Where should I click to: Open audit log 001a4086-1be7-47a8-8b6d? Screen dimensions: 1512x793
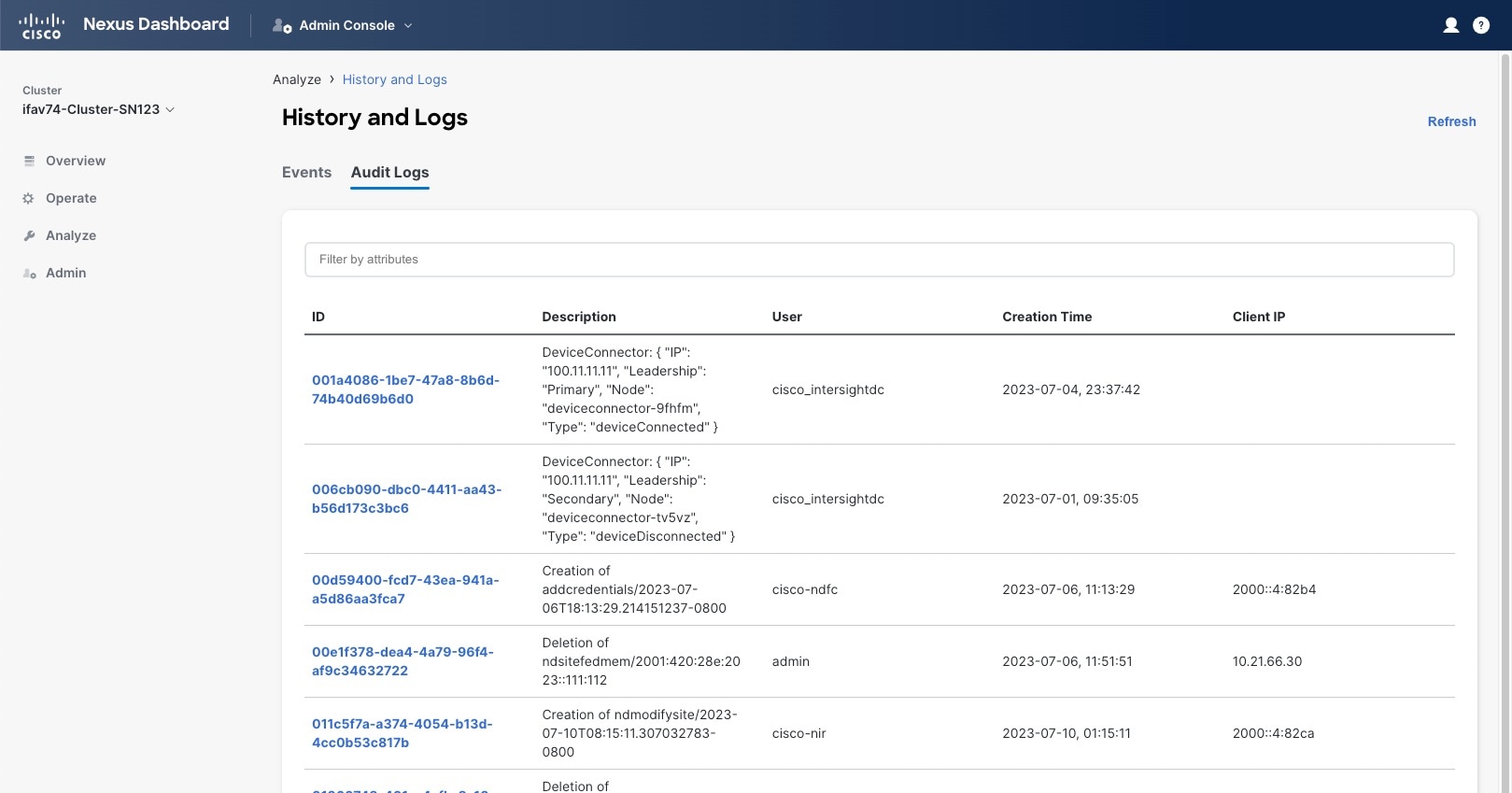coord(405,389)
